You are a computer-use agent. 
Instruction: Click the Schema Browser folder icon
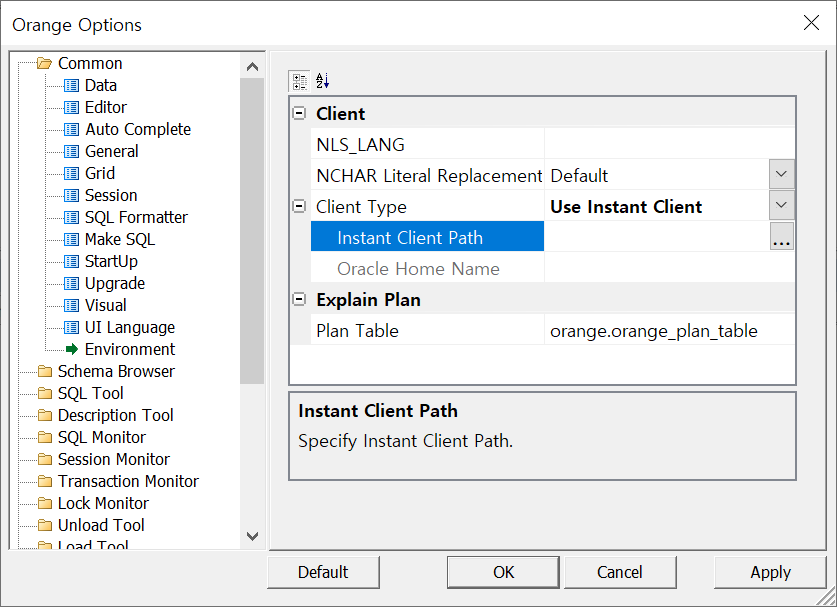[x=45, y=371]
